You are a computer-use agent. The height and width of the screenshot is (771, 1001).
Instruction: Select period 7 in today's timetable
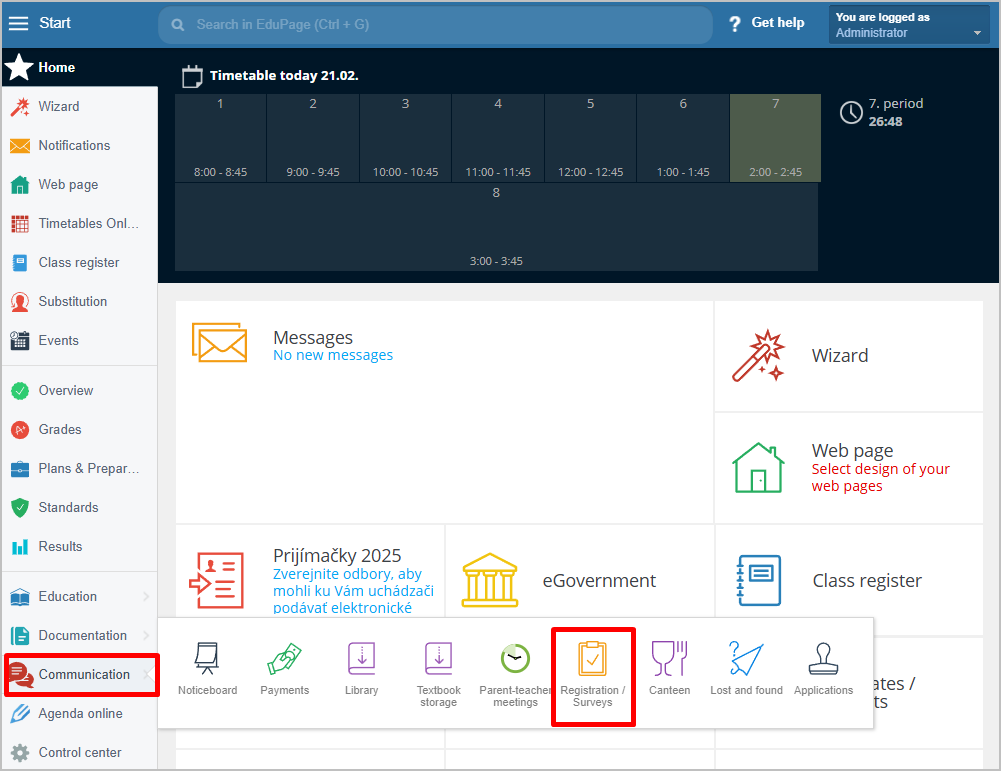[775, 138]
